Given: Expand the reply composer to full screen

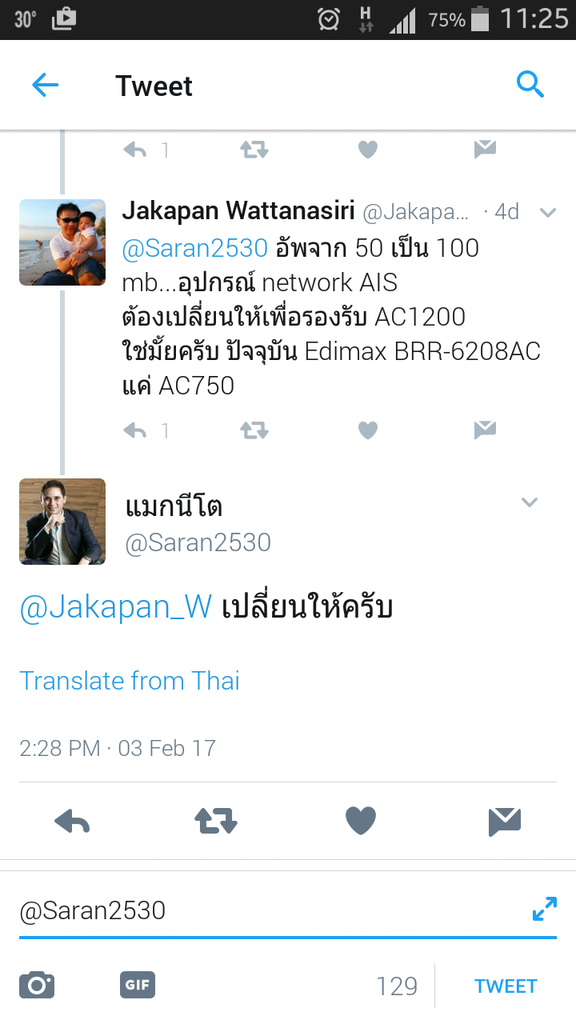Looking at the screenshot, I should coord(545,909).
